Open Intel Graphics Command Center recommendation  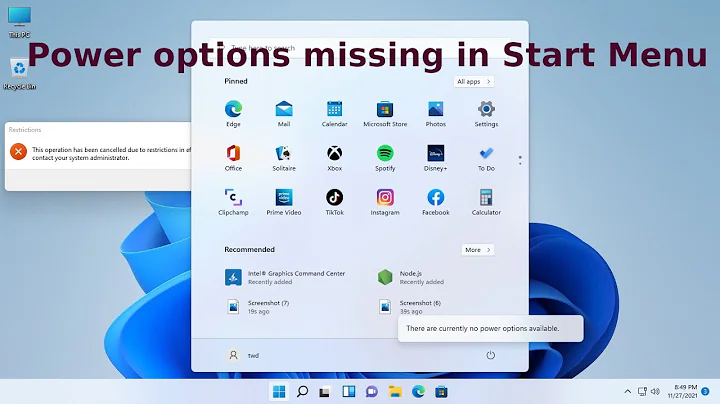(285, 277)
